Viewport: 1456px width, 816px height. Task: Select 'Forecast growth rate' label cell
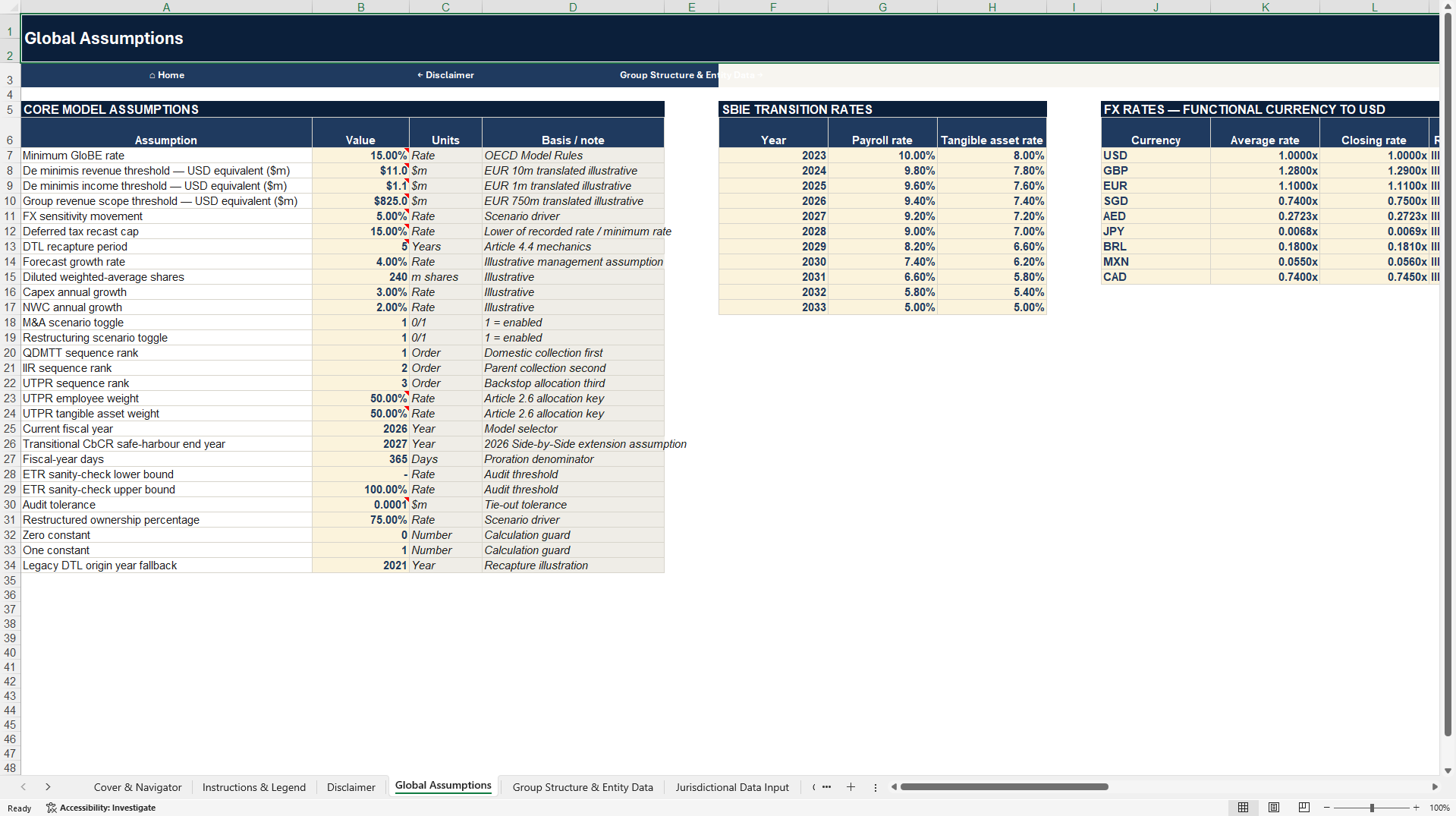click(x=166, y=262)
